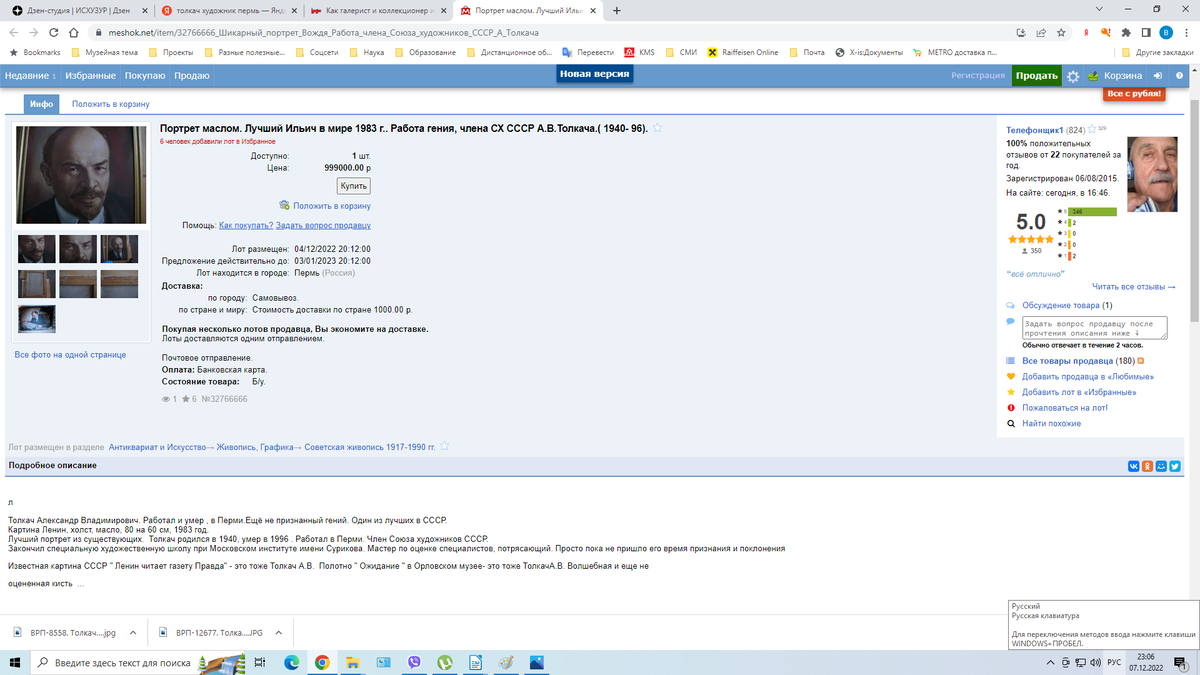Open Избранные in site header
The width and height of the screenshot is (1200, 675).
tap(92, 76)
